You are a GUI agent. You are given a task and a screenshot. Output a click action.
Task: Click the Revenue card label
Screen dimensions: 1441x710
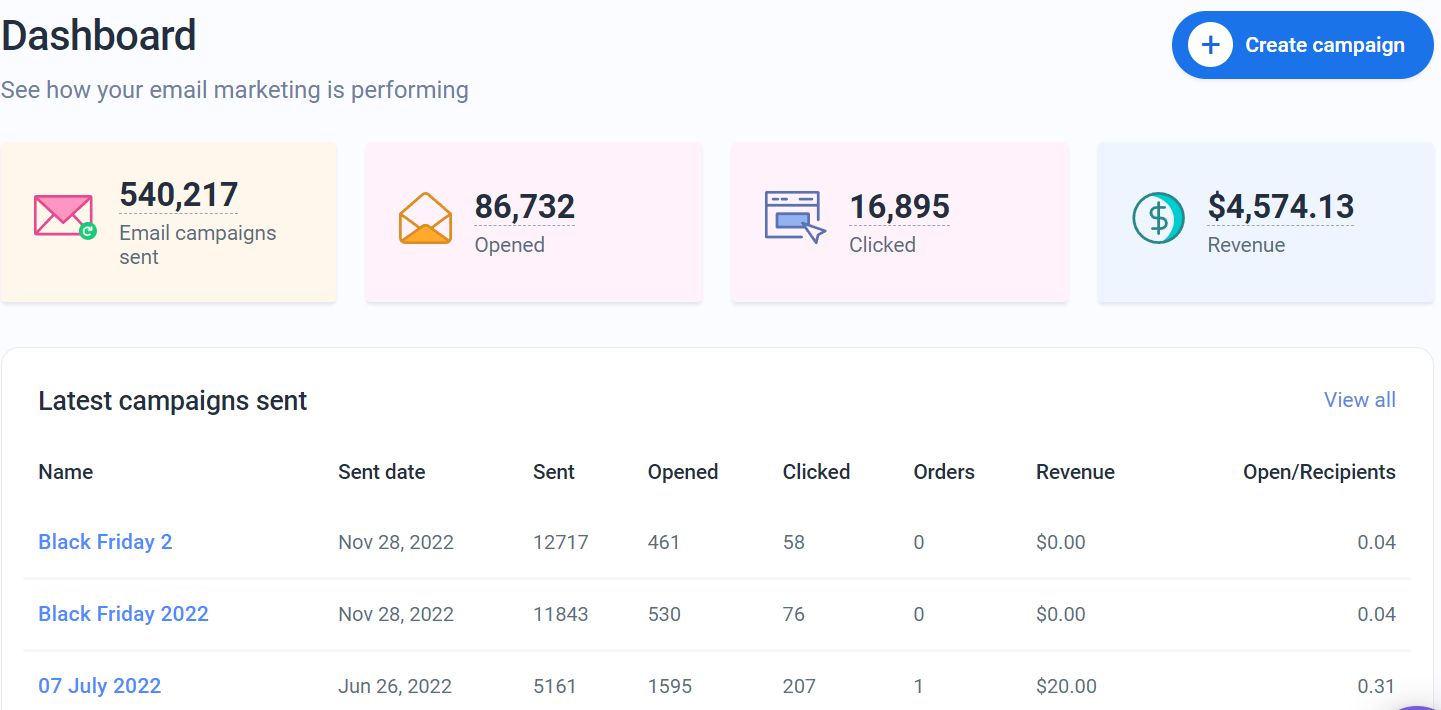(x=1246, y=245)
